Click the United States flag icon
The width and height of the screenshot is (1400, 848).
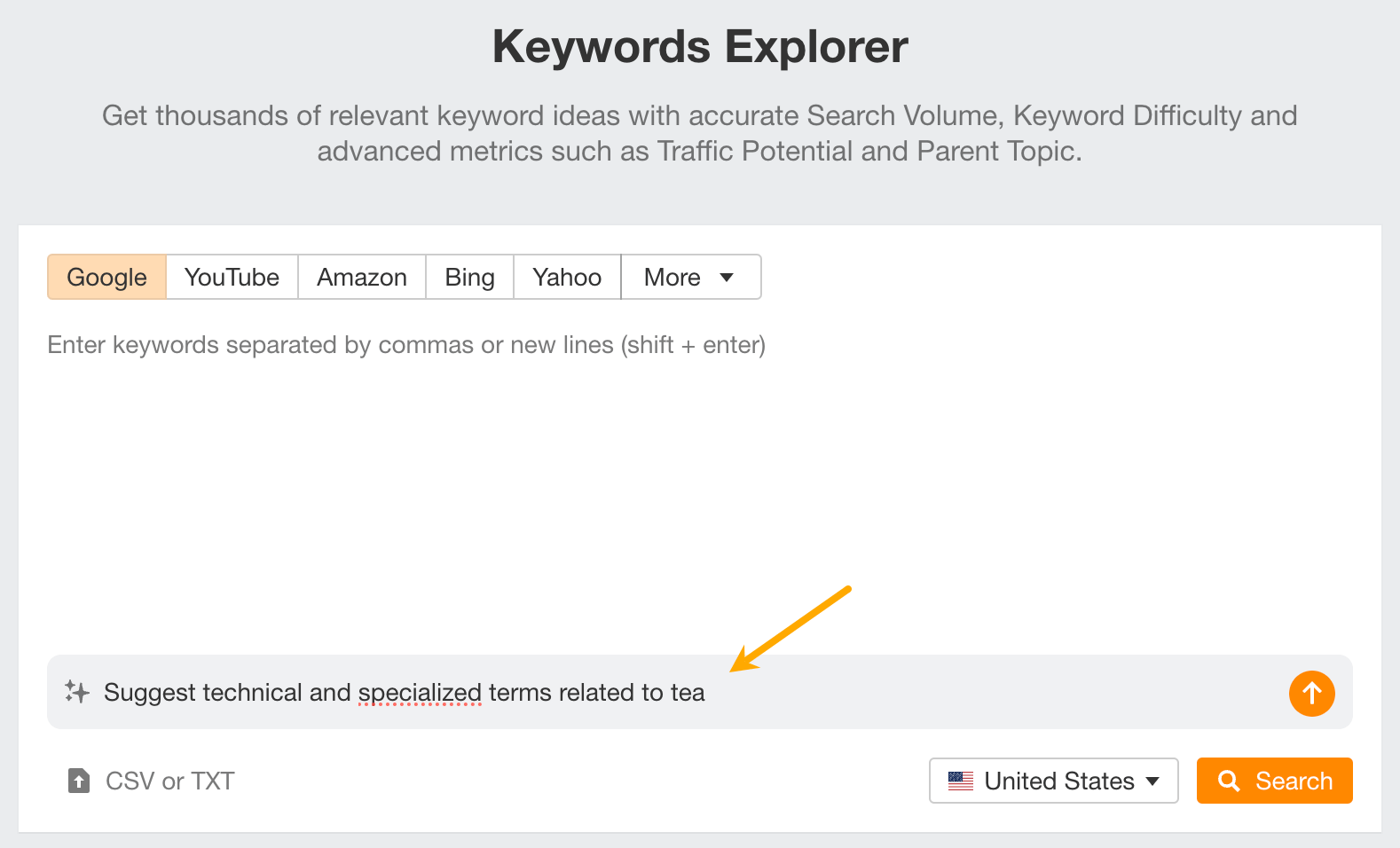[961, 781]
